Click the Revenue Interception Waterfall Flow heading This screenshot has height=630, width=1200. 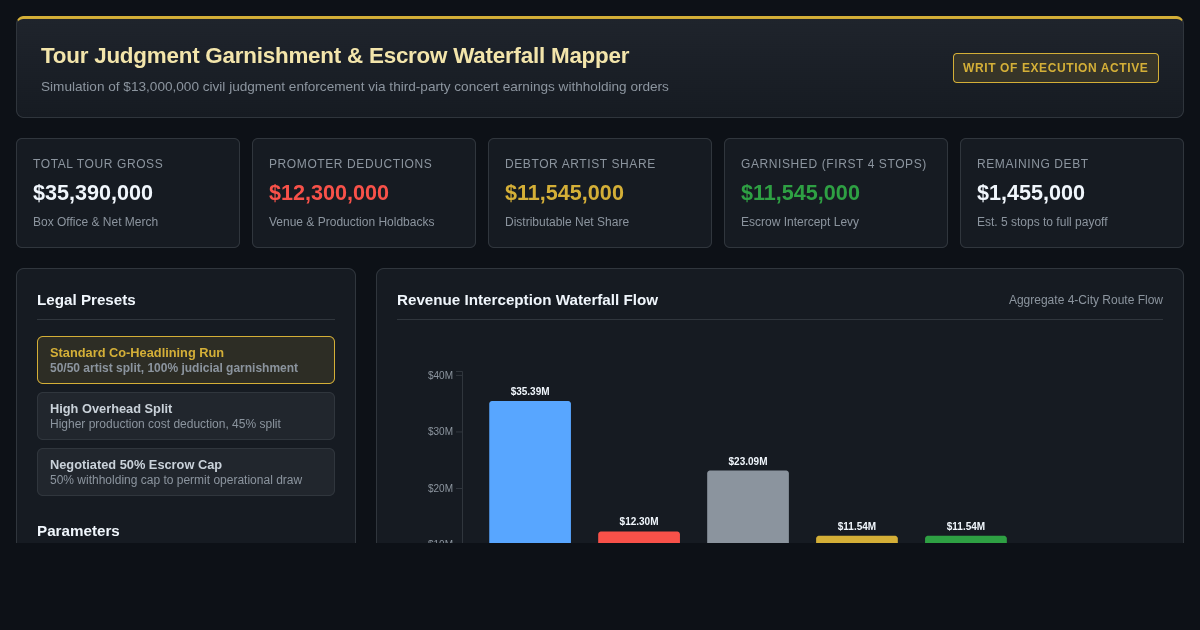[527, 300]
